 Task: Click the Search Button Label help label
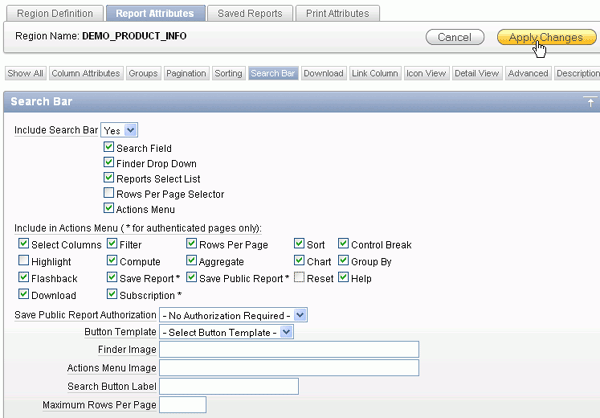[x=112, y=386]
